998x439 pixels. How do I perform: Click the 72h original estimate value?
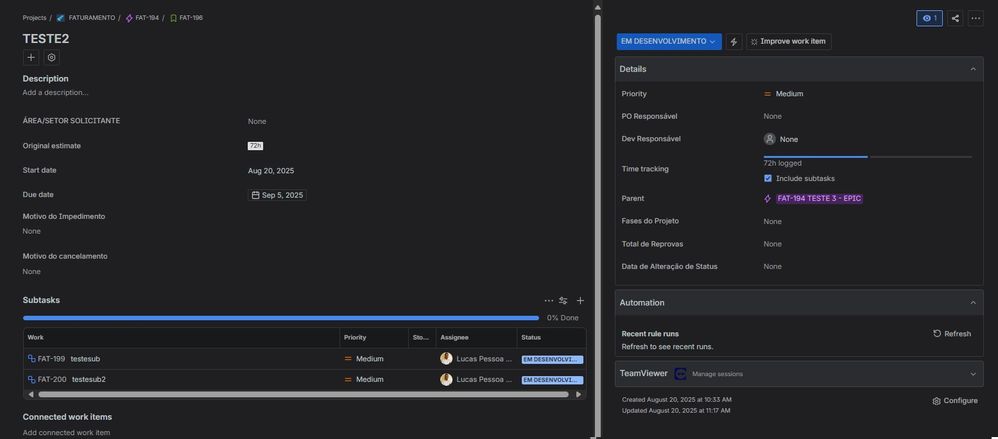pyautogui.click(x=255, y=146)
